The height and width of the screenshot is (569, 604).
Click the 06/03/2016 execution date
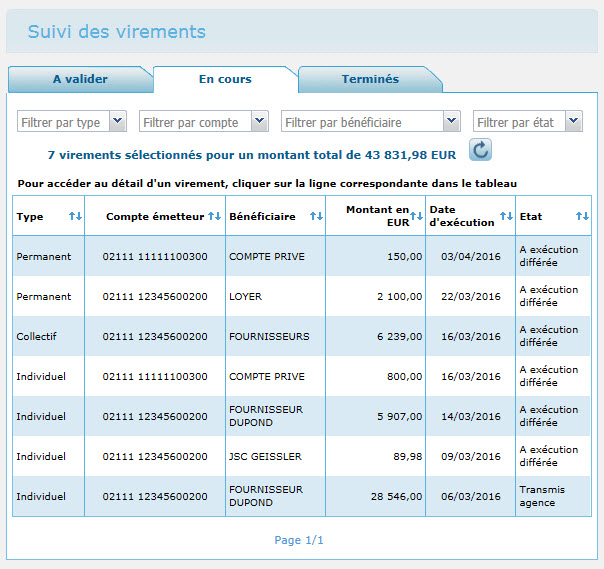[x=471, y=497]
